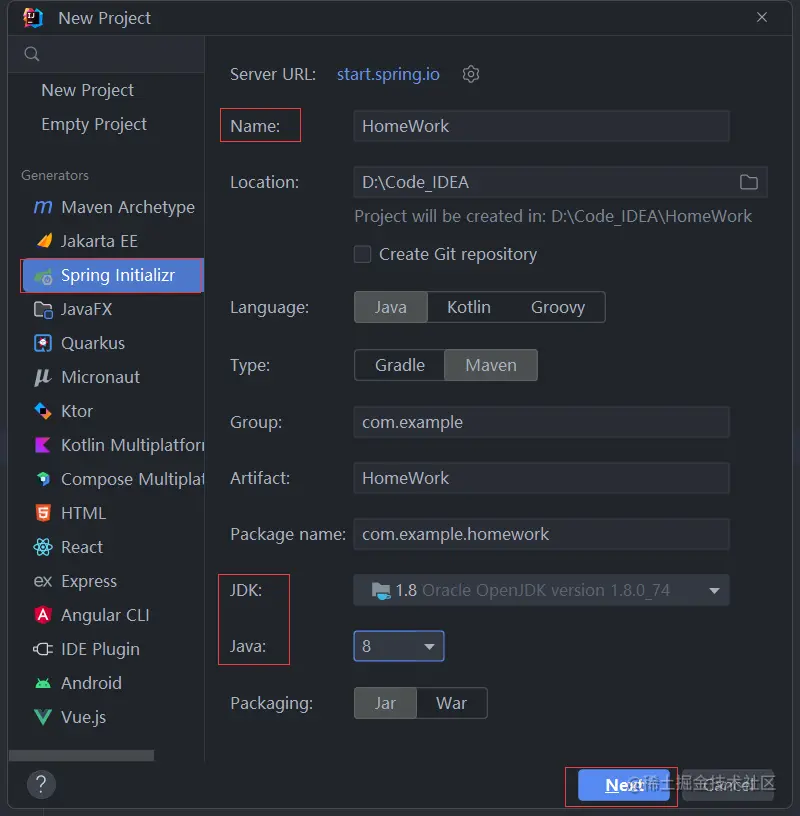Select Jar packaging

coord(385,703)
